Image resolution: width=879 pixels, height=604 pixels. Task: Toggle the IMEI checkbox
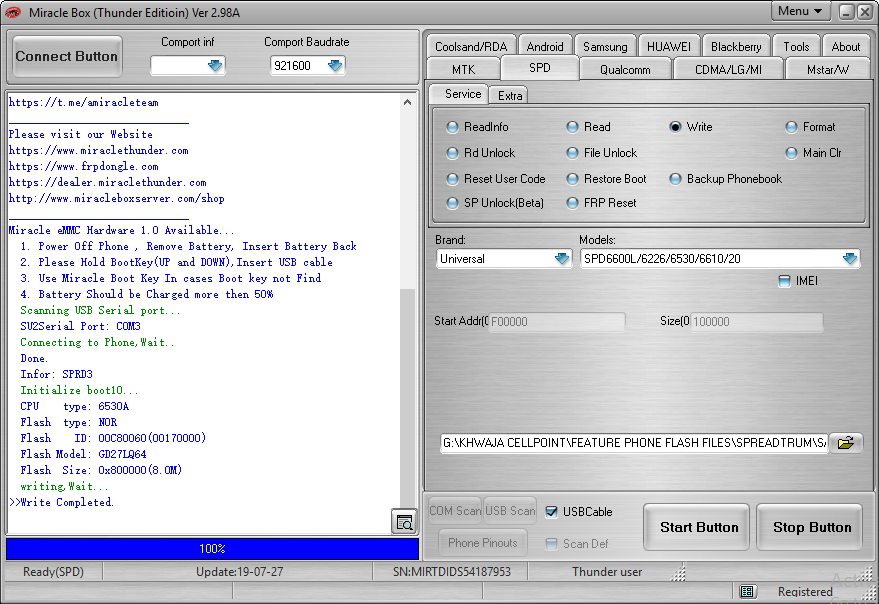(784, 281)
